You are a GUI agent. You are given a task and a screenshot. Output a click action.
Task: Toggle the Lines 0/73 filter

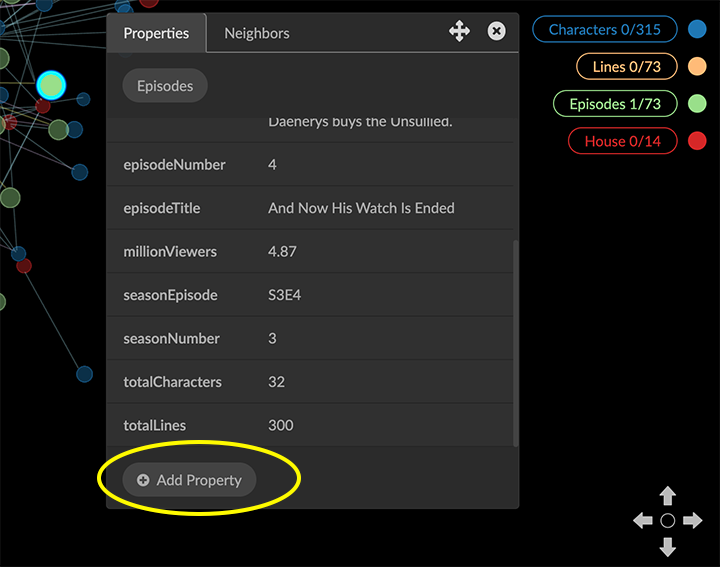(627, 67)
